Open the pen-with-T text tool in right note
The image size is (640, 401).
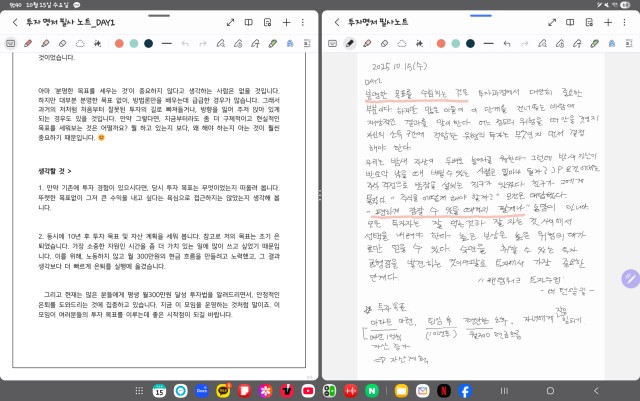pyautogui.click(x=577, y=43)
